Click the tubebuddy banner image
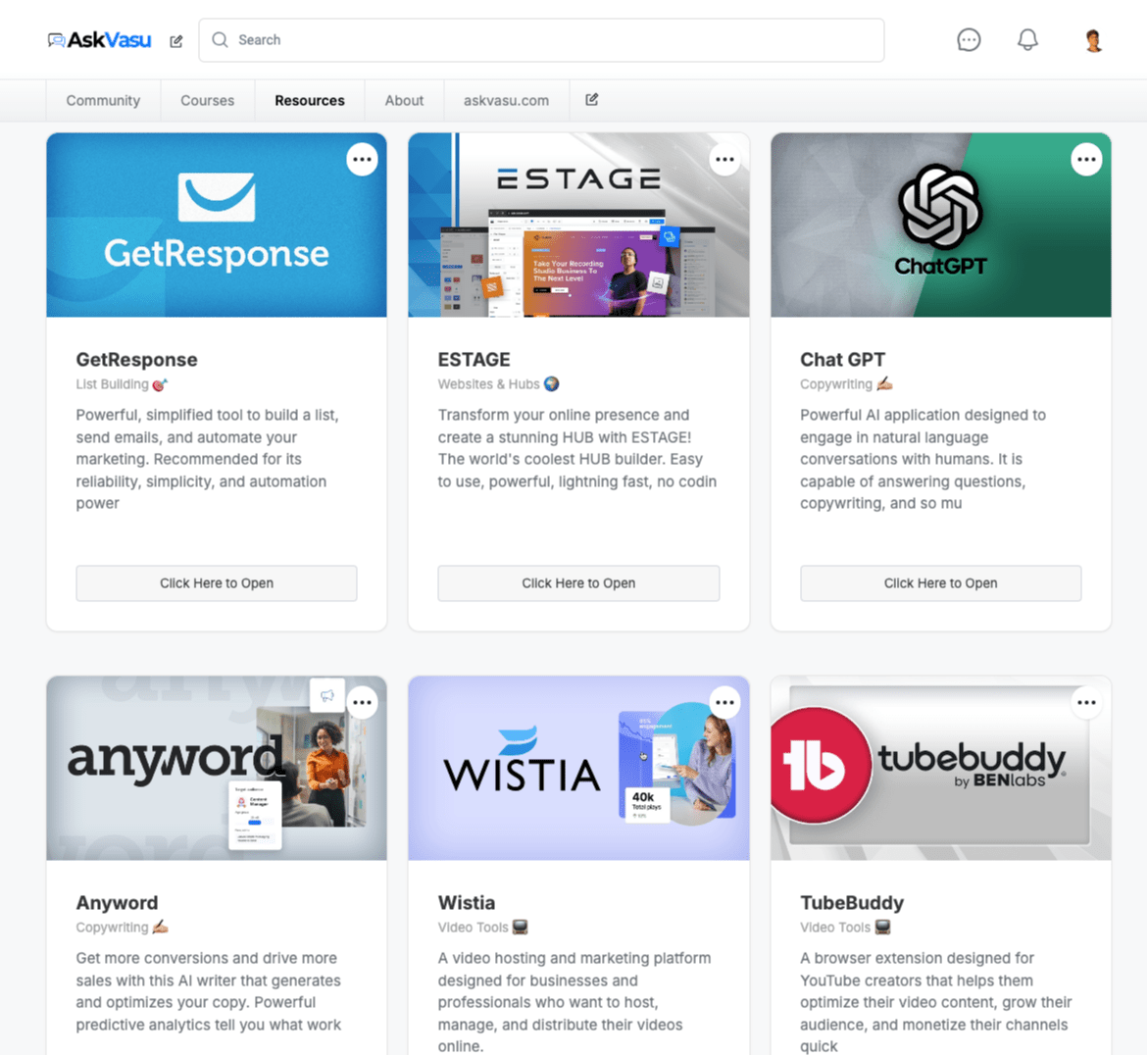Viewport: 1148px width, 1056px height. click(941, 768)
